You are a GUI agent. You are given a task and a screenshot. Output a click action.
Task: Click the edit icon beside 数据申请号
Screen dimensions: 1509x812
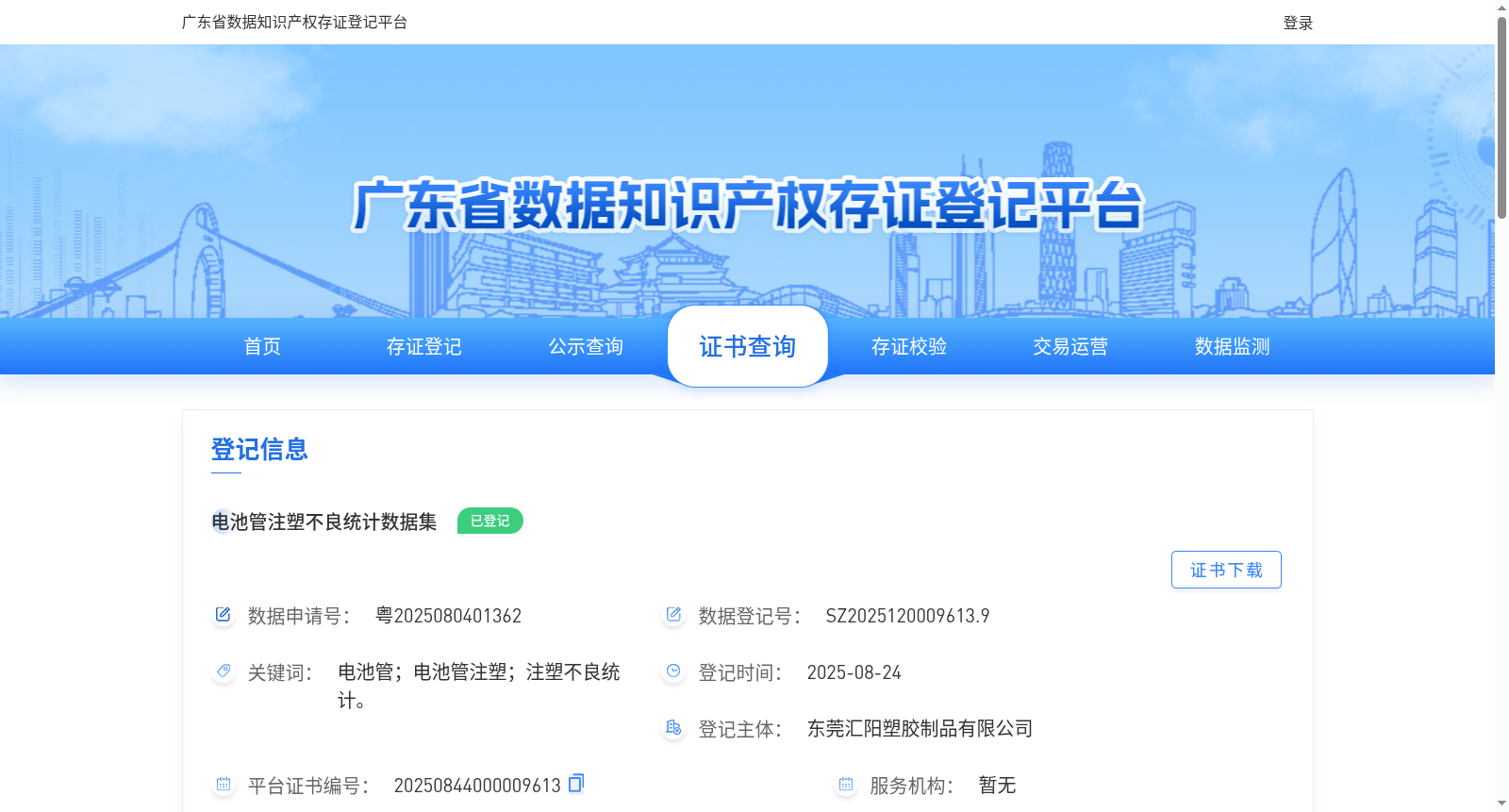tap(223, 615)
